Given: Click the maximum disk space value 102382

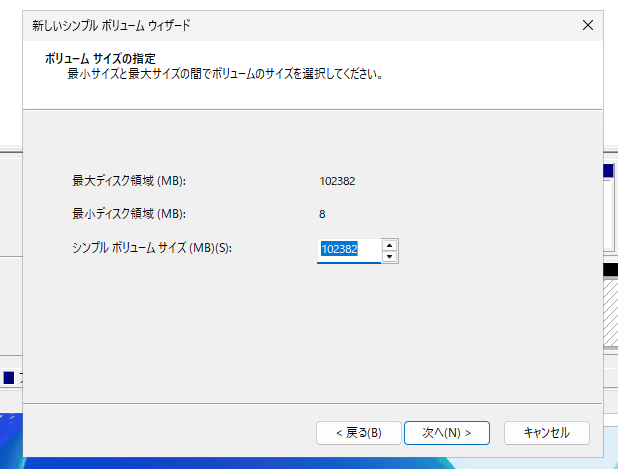Looking at the screenshot, I should (336, 181).
